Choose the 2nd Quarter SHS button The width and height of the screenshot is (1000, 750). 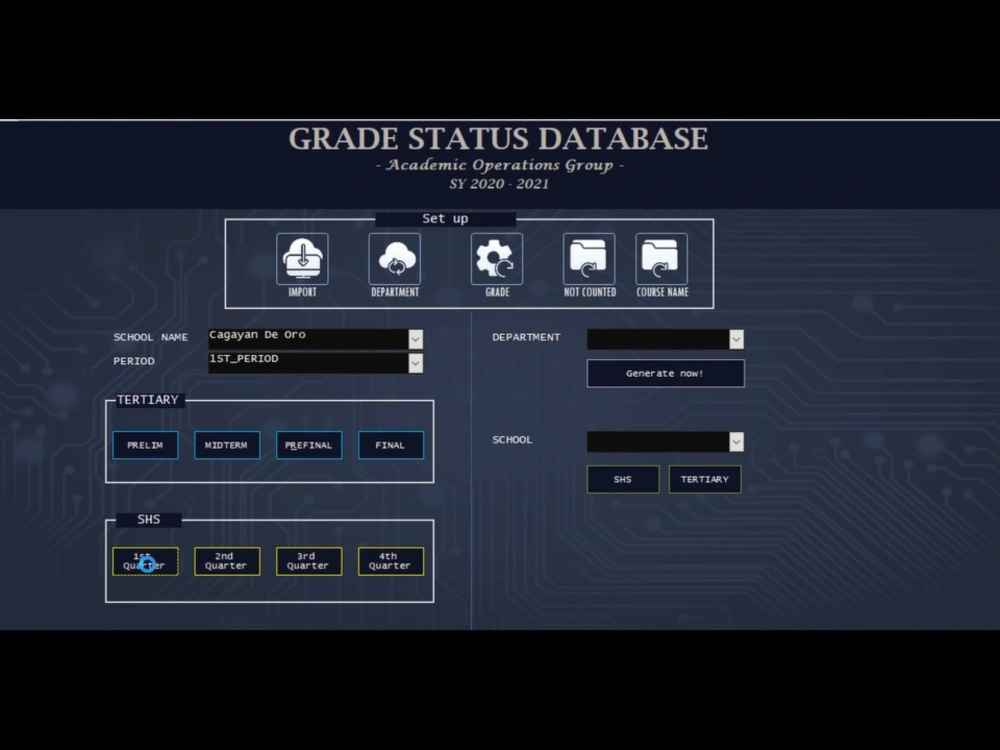[226, 561]
